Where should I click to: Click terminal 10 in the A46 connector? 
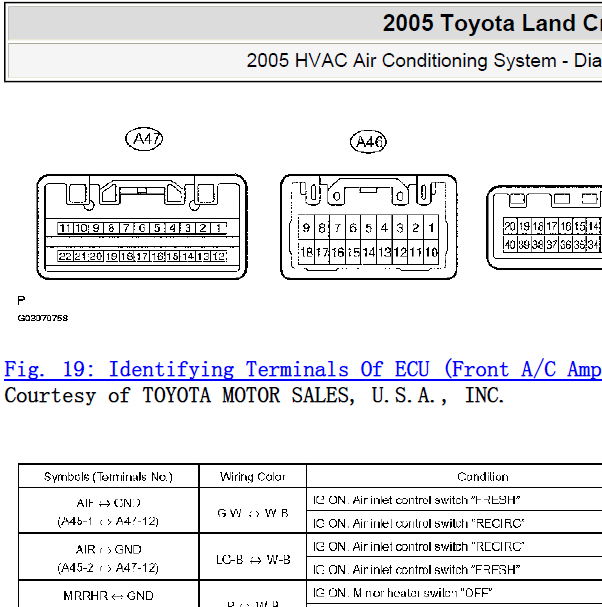tap(431, 252)
